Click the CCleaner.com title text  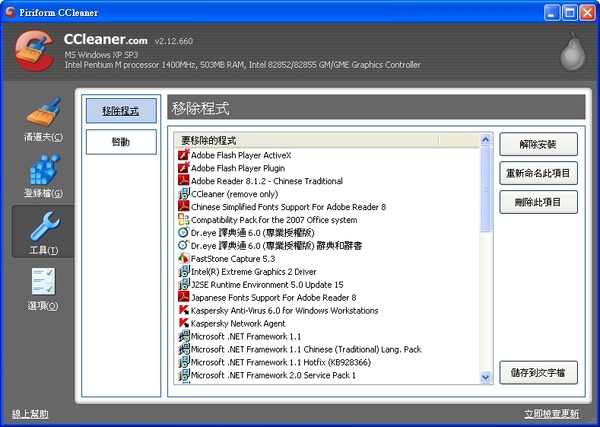coord(105,39)
